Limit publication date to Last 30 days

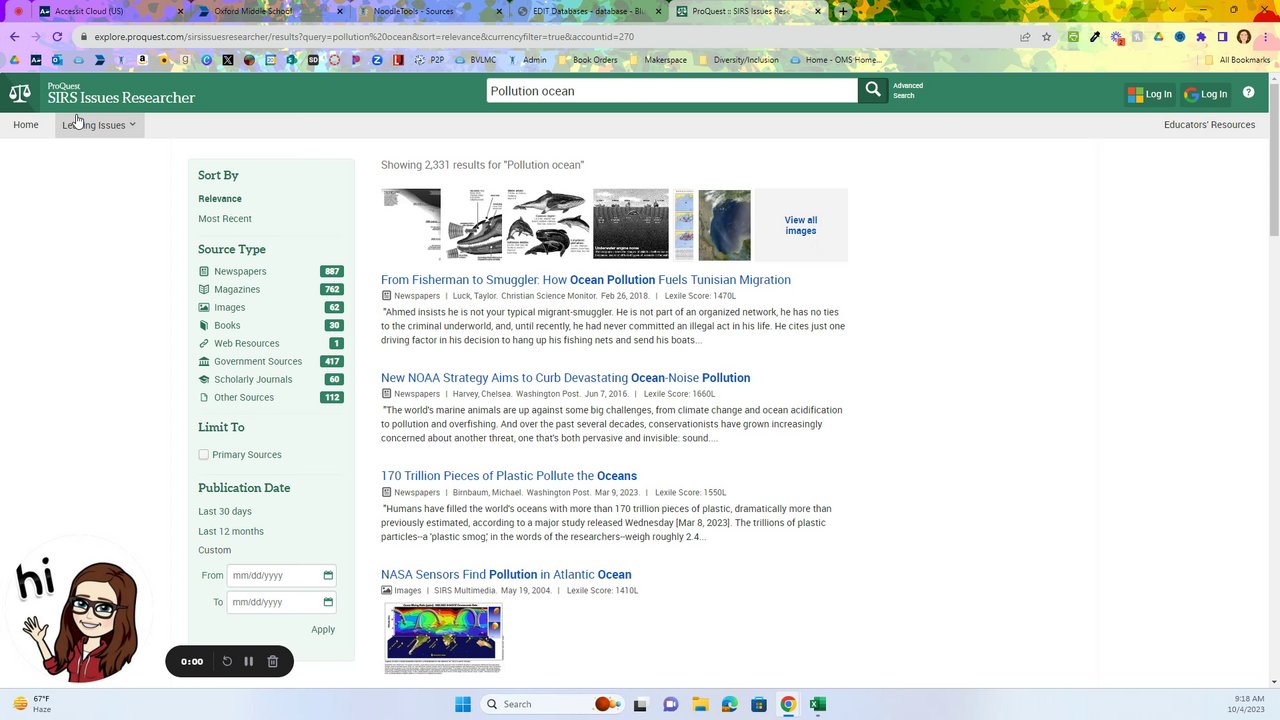[225, 511]
